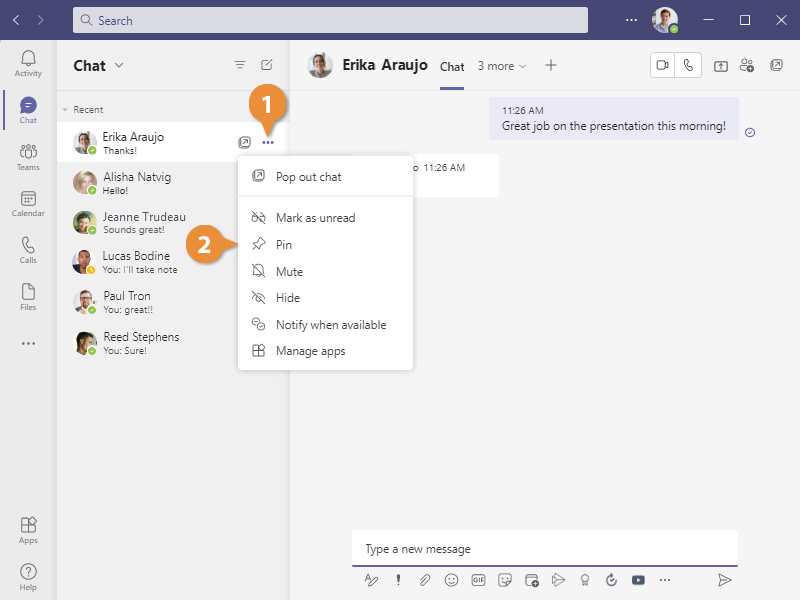Open more options for Erika Araujo chat

click(268, 142)
